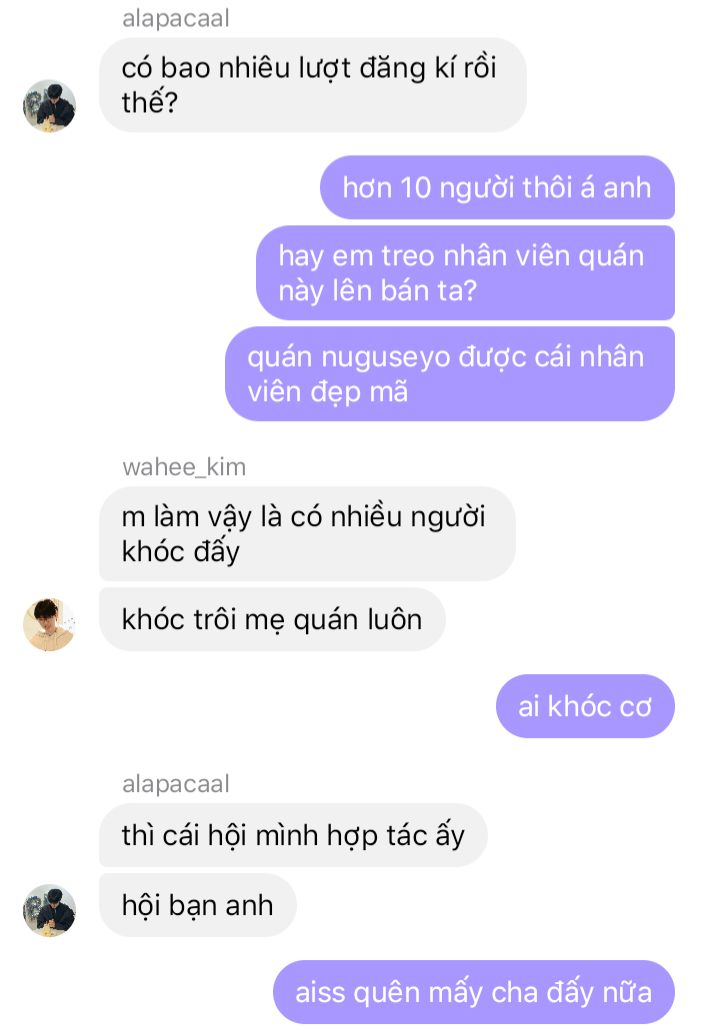Select the purple bubble 'ai khóc cơ'

click(585, 706)
